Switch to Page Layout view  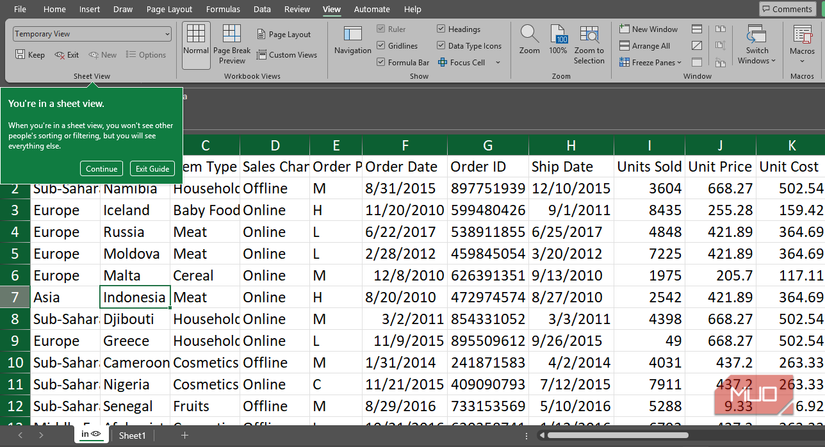click(284, 34)
